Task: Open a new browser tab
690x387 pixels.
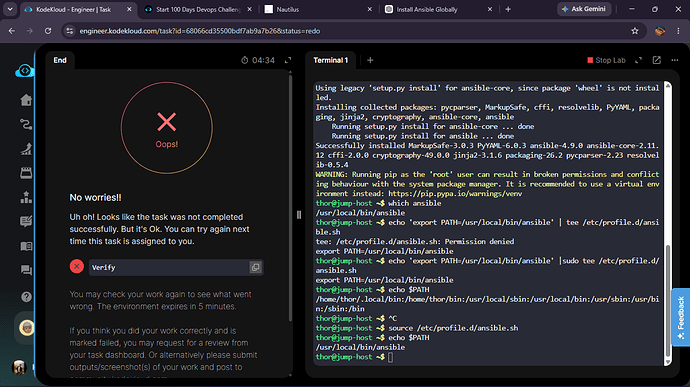Action: coord(508,9)
